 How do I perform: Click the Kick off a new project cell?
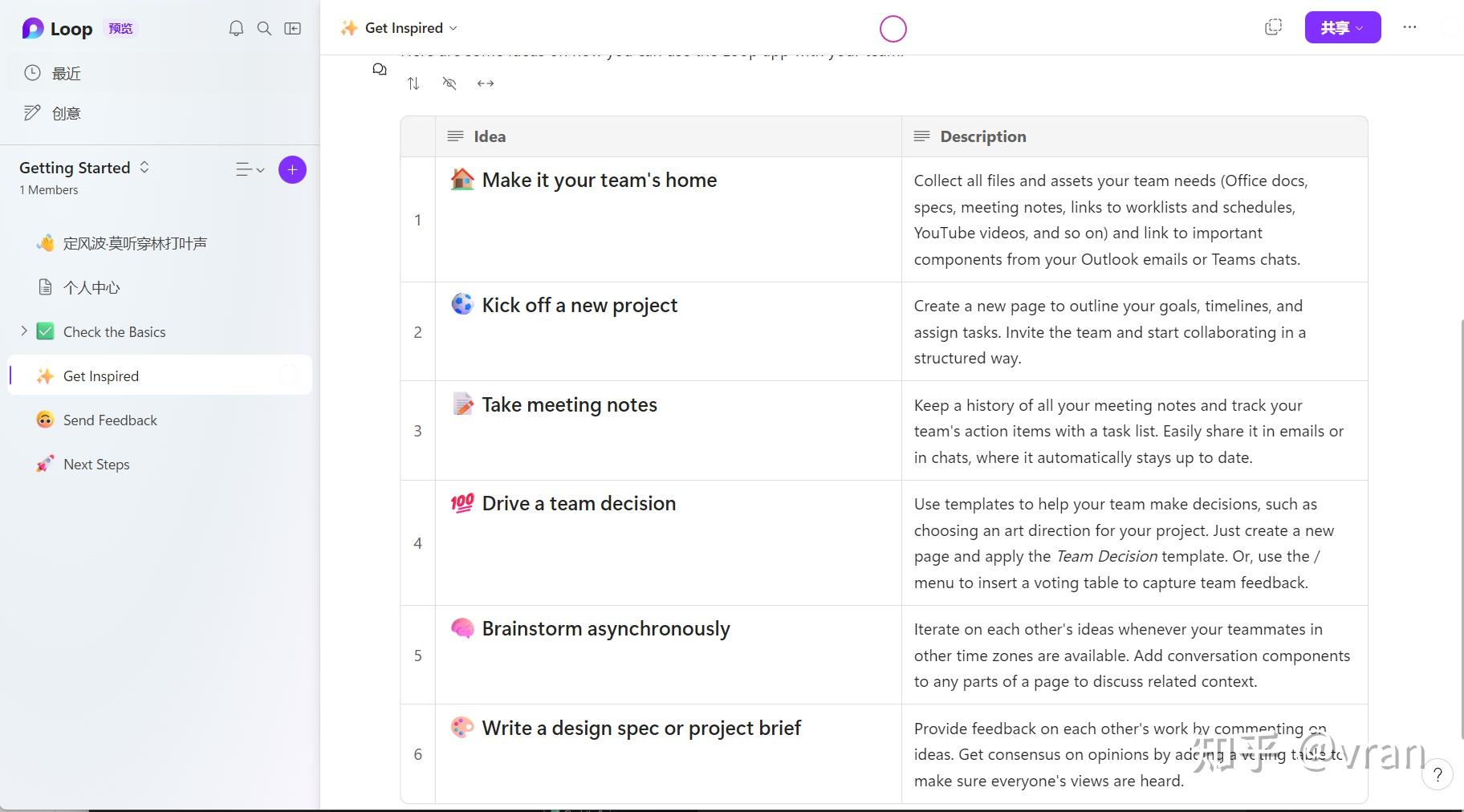(669, 331)
